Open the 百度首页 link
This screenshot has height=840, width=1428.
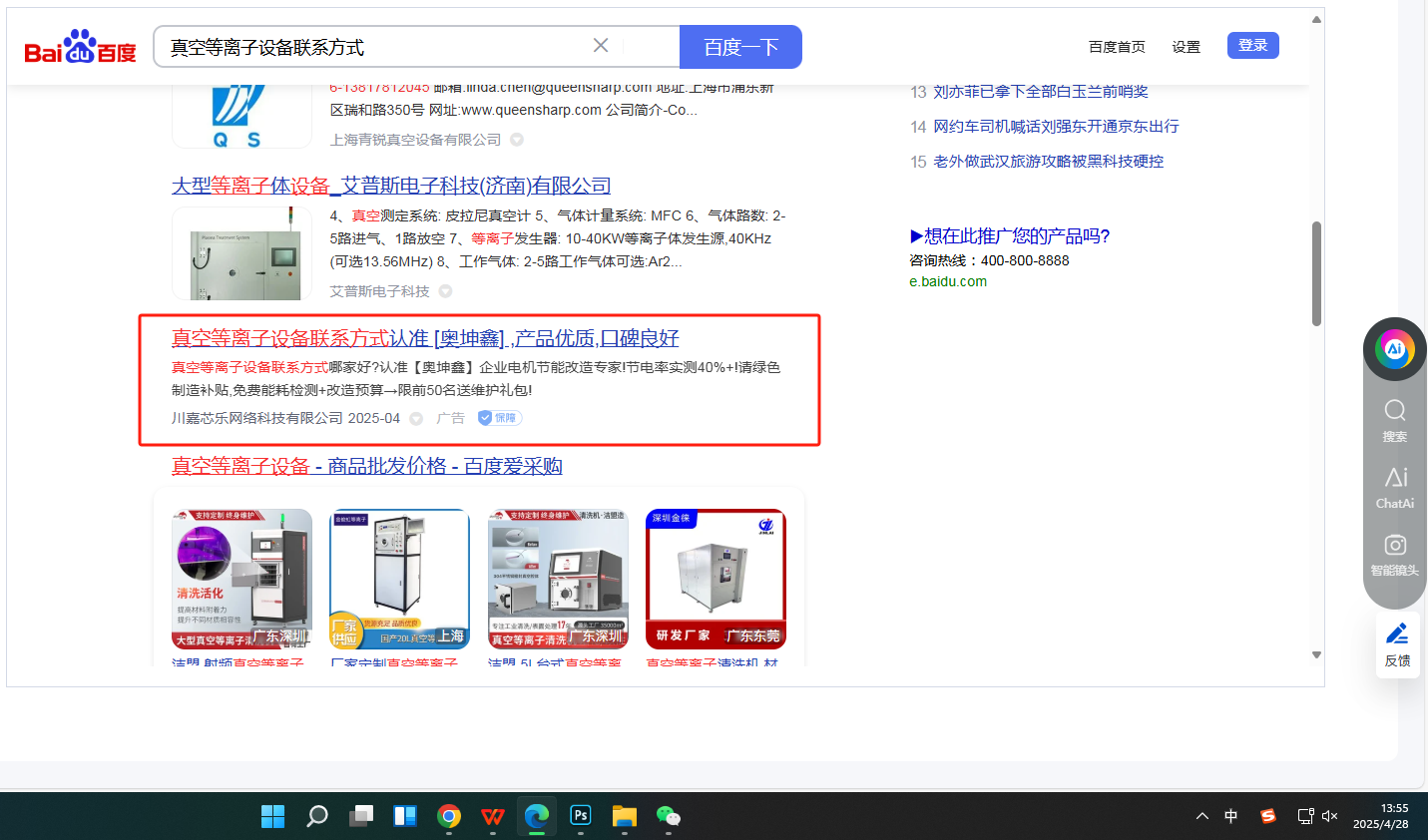click(1117, 47)
